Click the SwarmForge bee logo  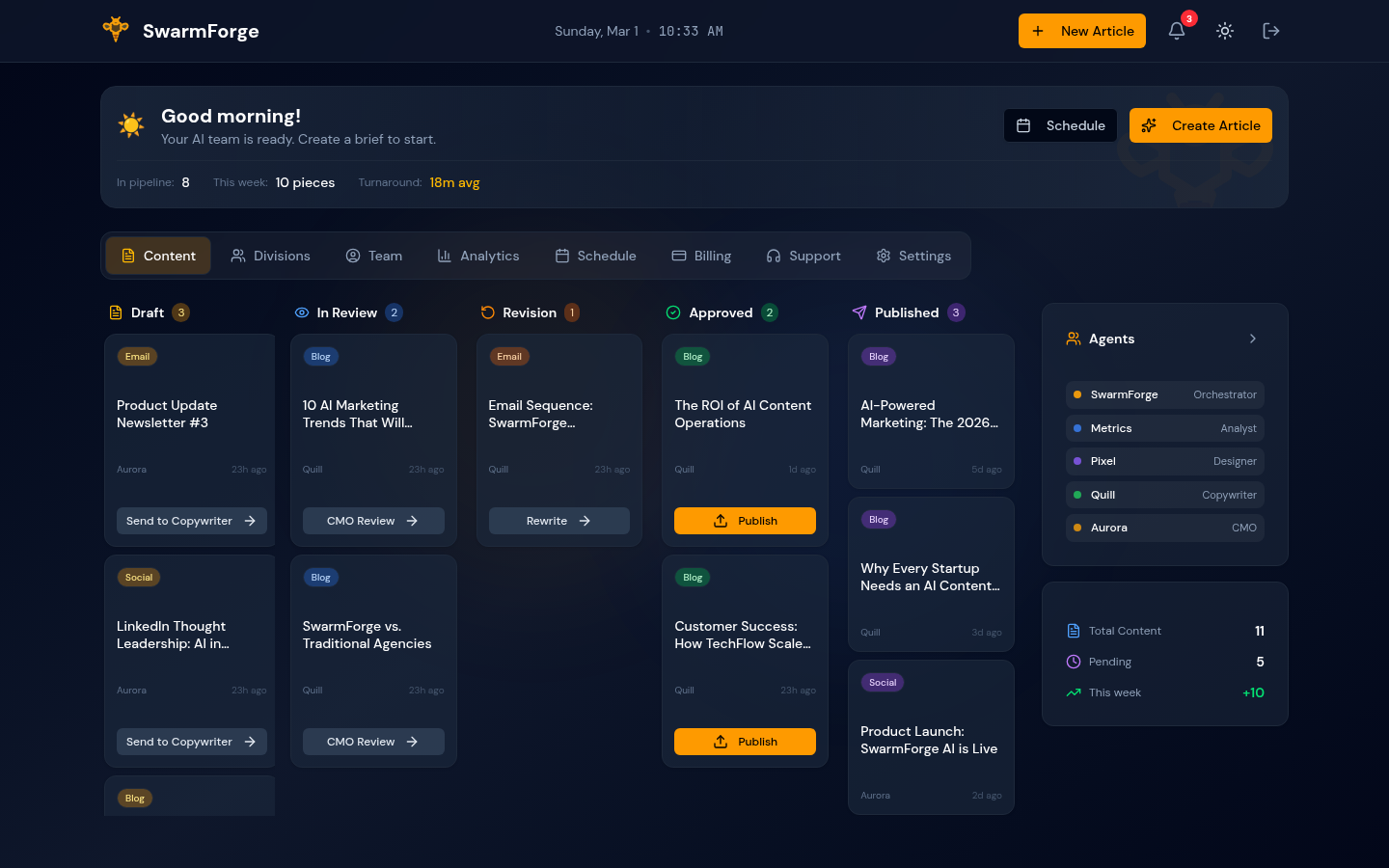pos(116,30)
